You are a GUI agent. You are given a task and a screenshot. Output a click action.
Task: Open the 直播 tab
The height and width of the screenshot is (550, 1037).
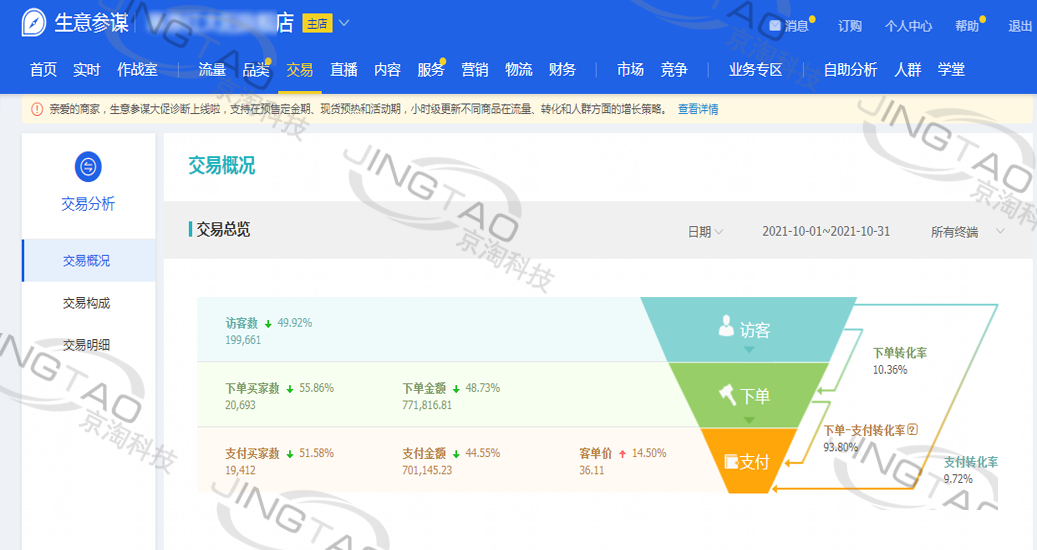[344, 69]
